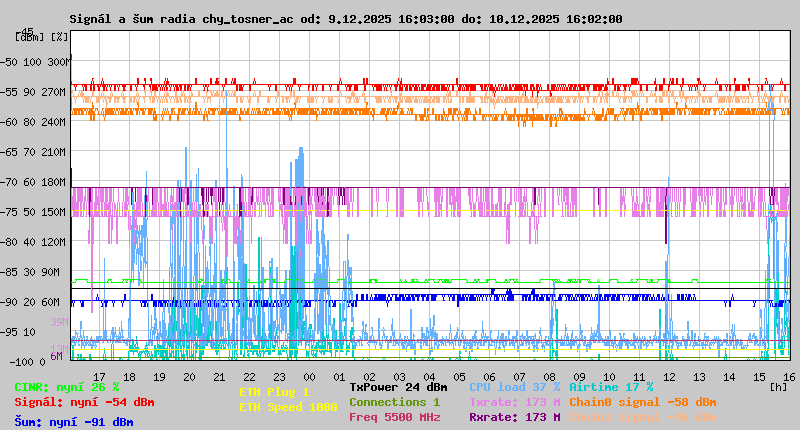Viewport: 800px width, 430px height.
Task: Click the '08' hour tick on the x-axis
Action: tap(549, 377)
